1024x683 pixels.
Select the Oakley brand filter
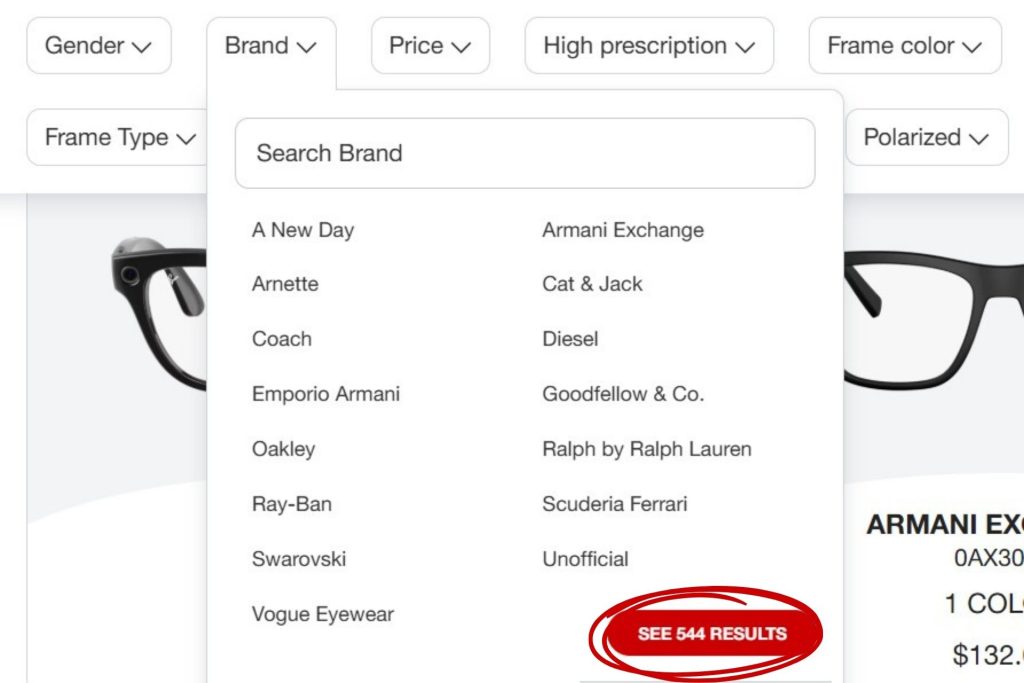point(283,448)
